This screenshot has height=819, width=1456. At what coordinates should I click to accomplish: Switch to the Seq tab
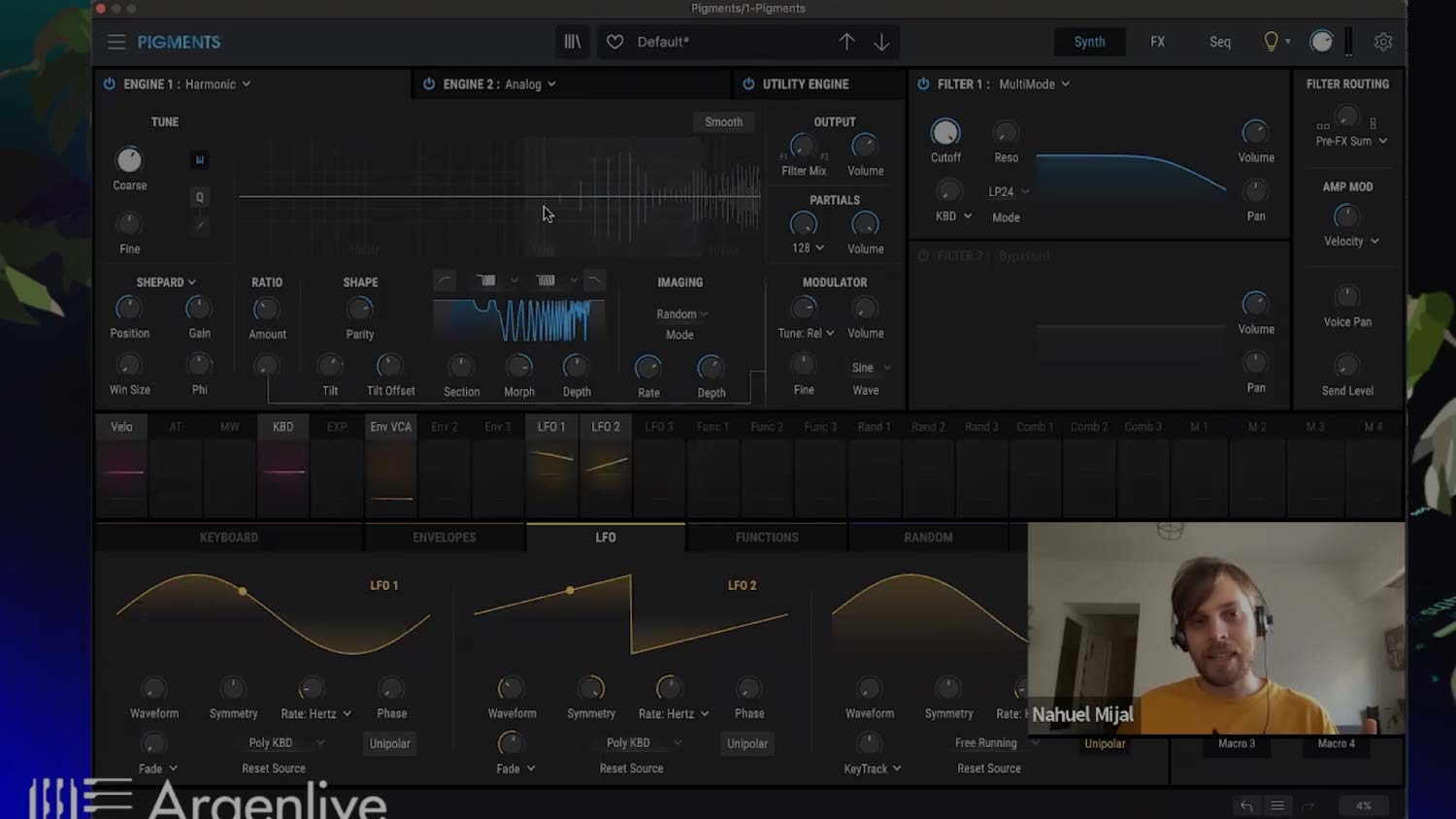[x=1220, y=42]
